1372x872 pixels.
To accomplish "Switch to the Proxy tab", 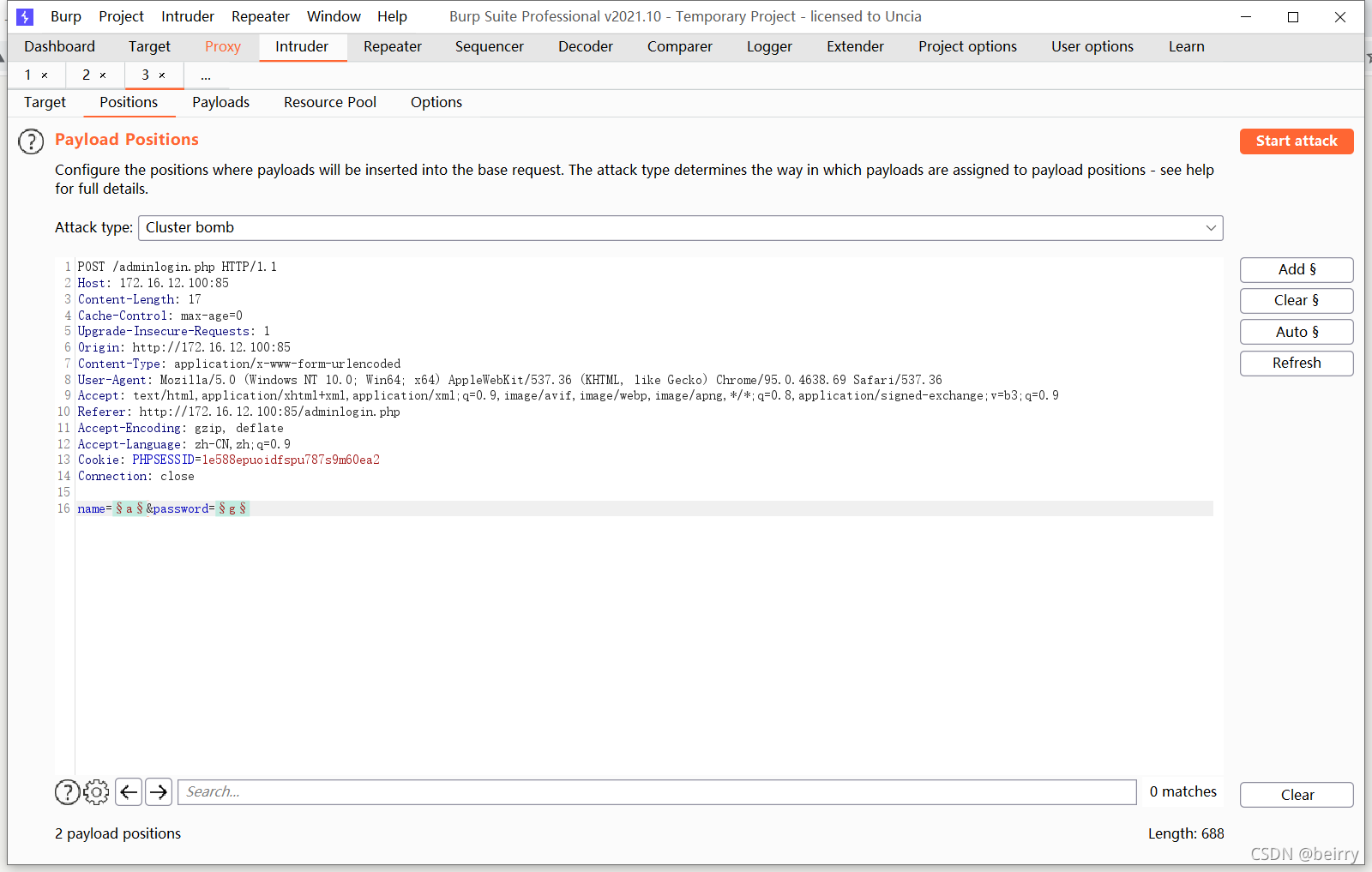I will (223, 47).
